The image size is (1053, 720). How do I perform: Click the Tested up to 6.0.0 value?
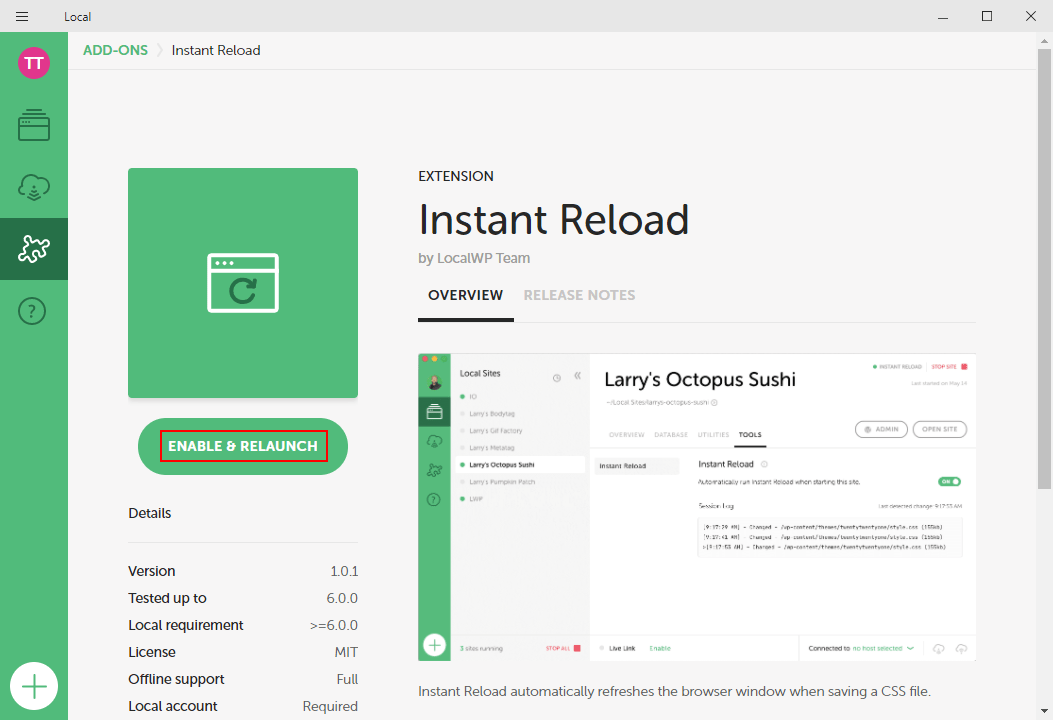point(342,598)
